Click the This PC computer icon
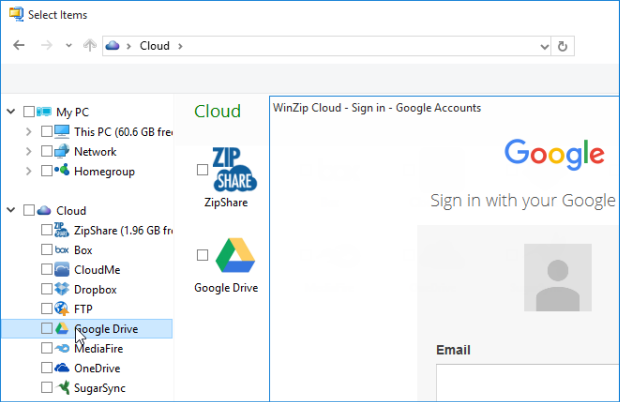Image resolution: width=620 pixels, height=402 pixels. click(62, 131)
